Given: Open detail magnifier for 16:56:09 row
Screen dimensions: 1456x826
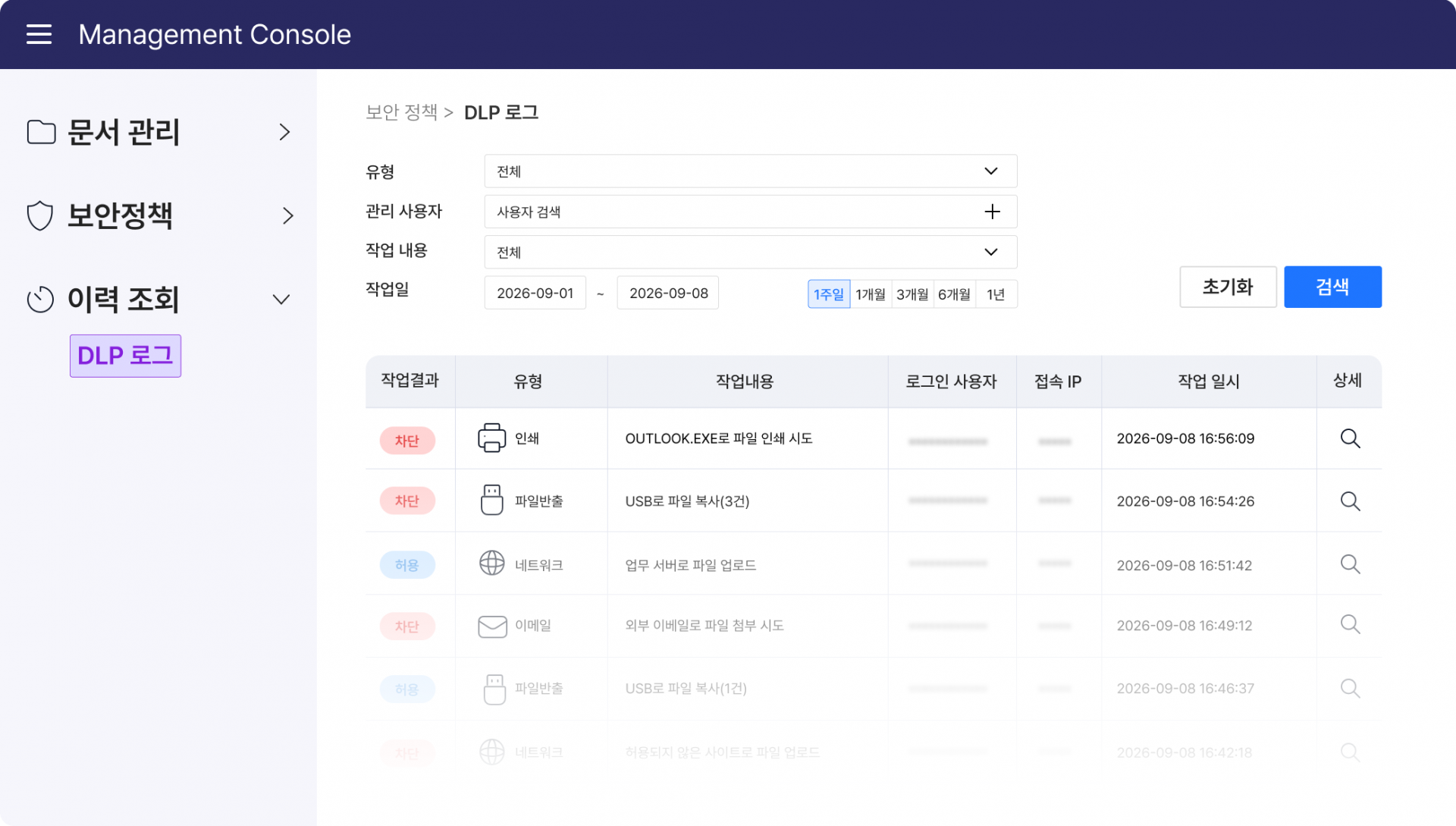Looking at the screenshot, I should pos(1350,438).
